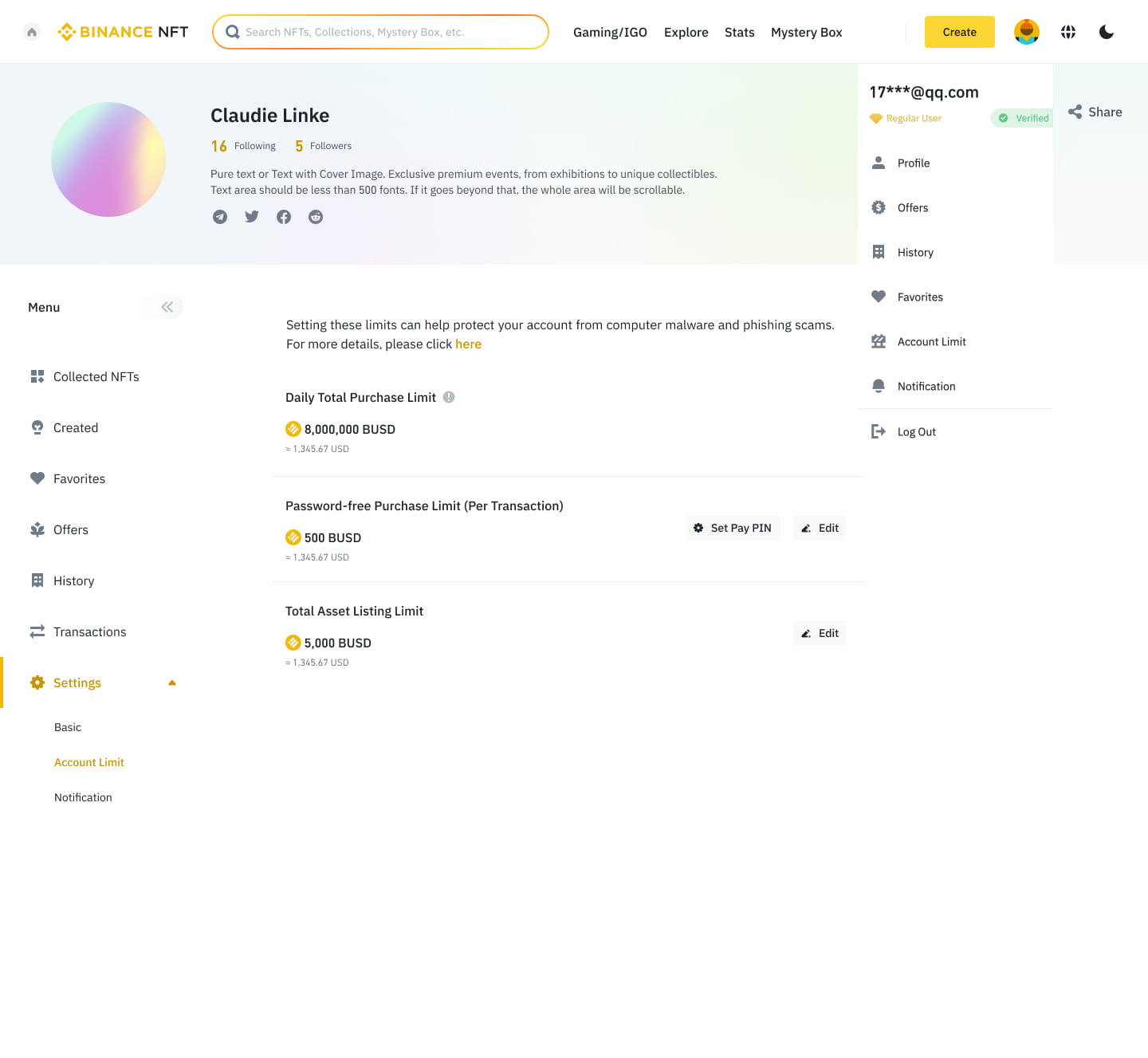Viewport: 1148px width, 1058px height.
Task: Open the user avatar menu in the header
Action: pyautogui.click(x=1027, y=32)
